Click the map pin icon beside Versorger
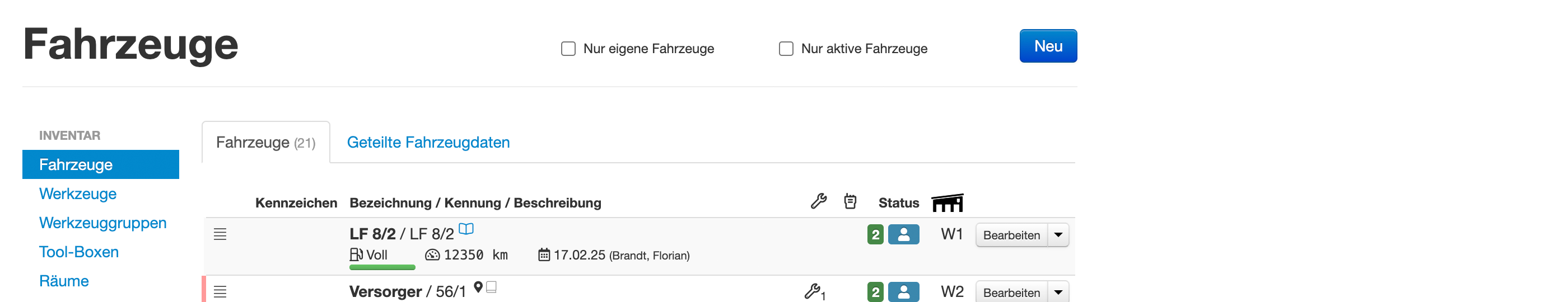The image size is (1568, 302). [x=478, y=287]
